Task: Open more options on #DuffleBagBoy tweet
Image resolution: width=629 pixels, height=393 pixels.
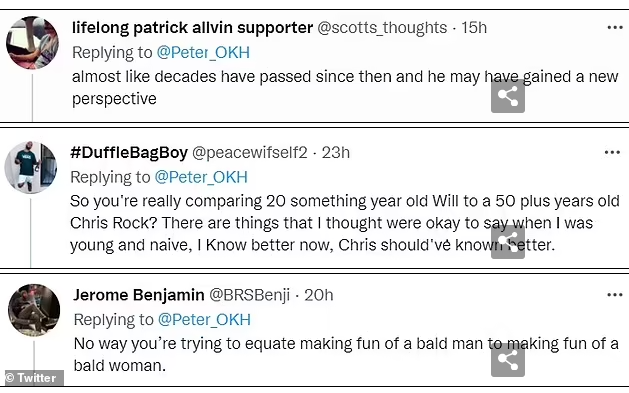Action: click(612, 152)
